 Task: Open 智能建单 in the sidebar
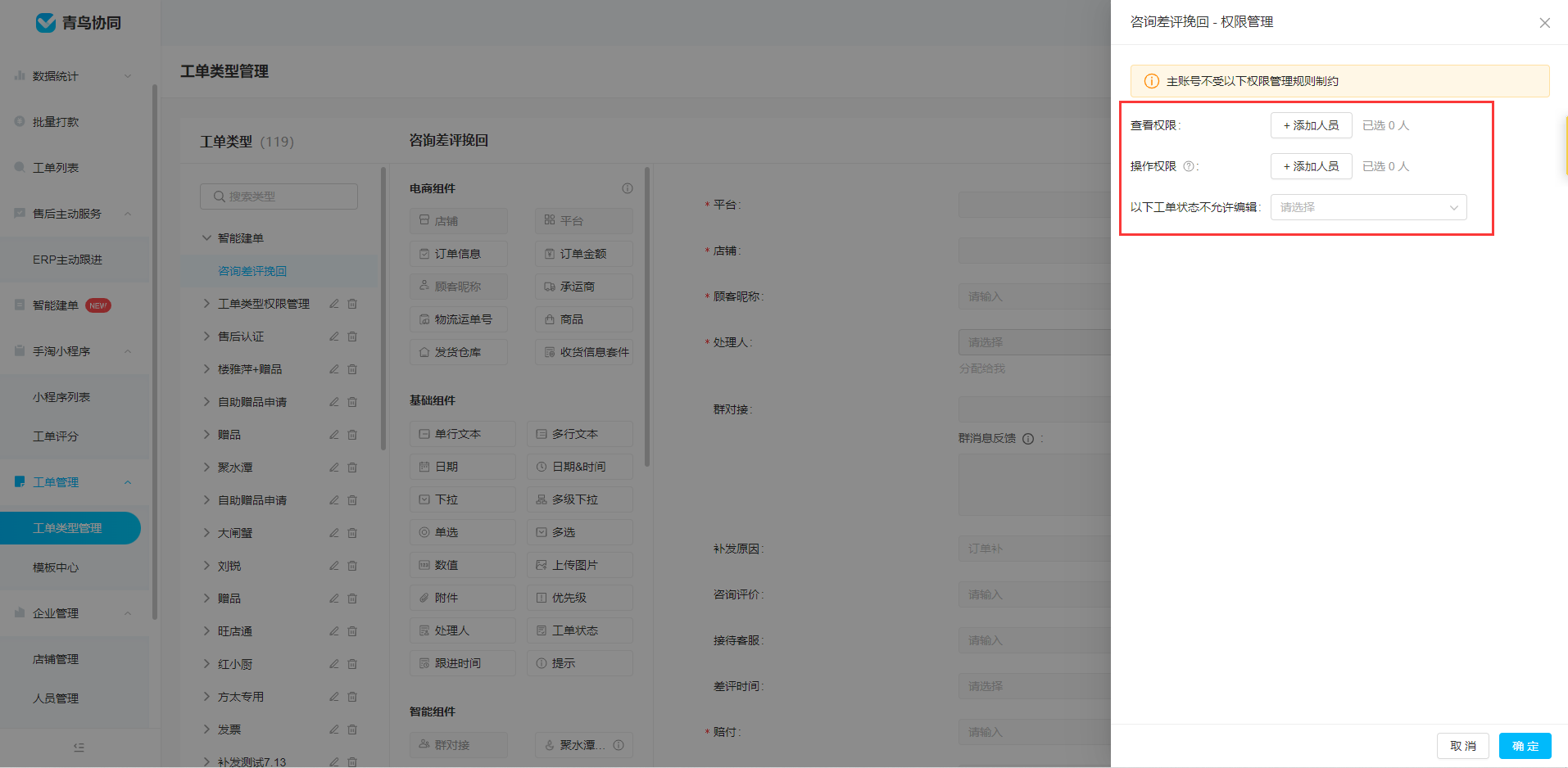56,305
